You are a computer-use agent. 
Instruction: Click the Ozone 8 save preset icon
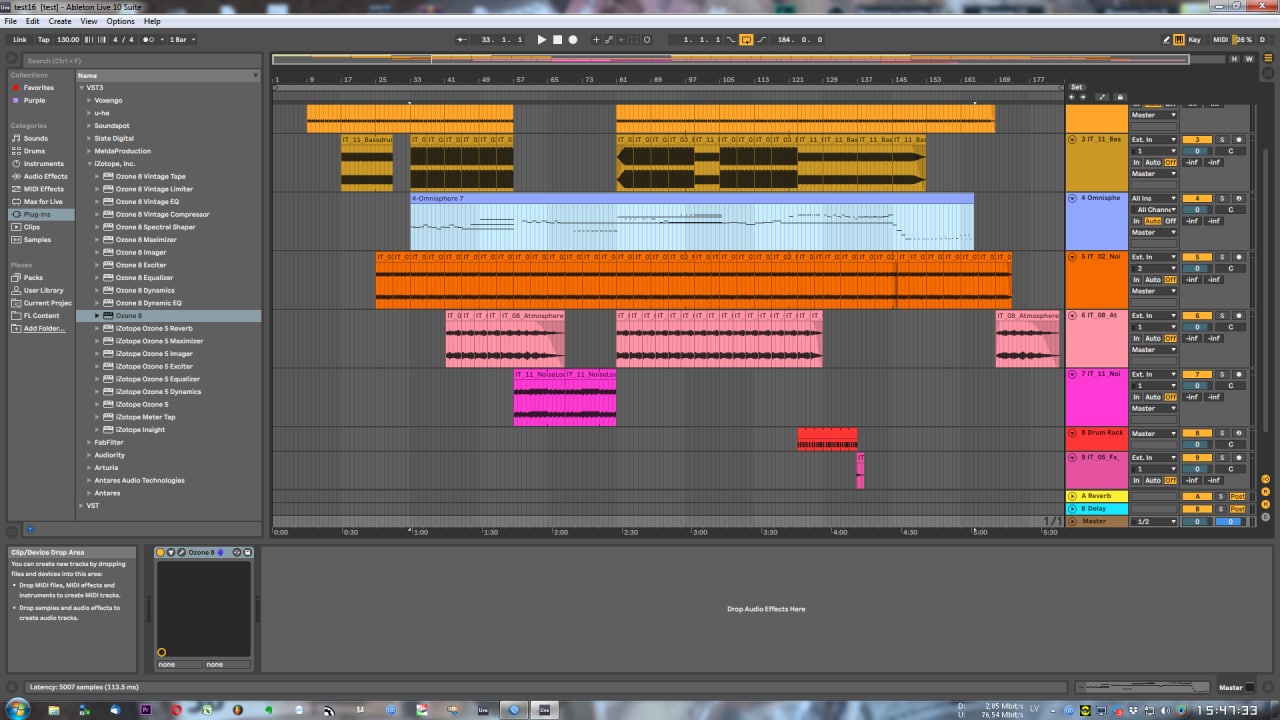[x=248, y=553]
